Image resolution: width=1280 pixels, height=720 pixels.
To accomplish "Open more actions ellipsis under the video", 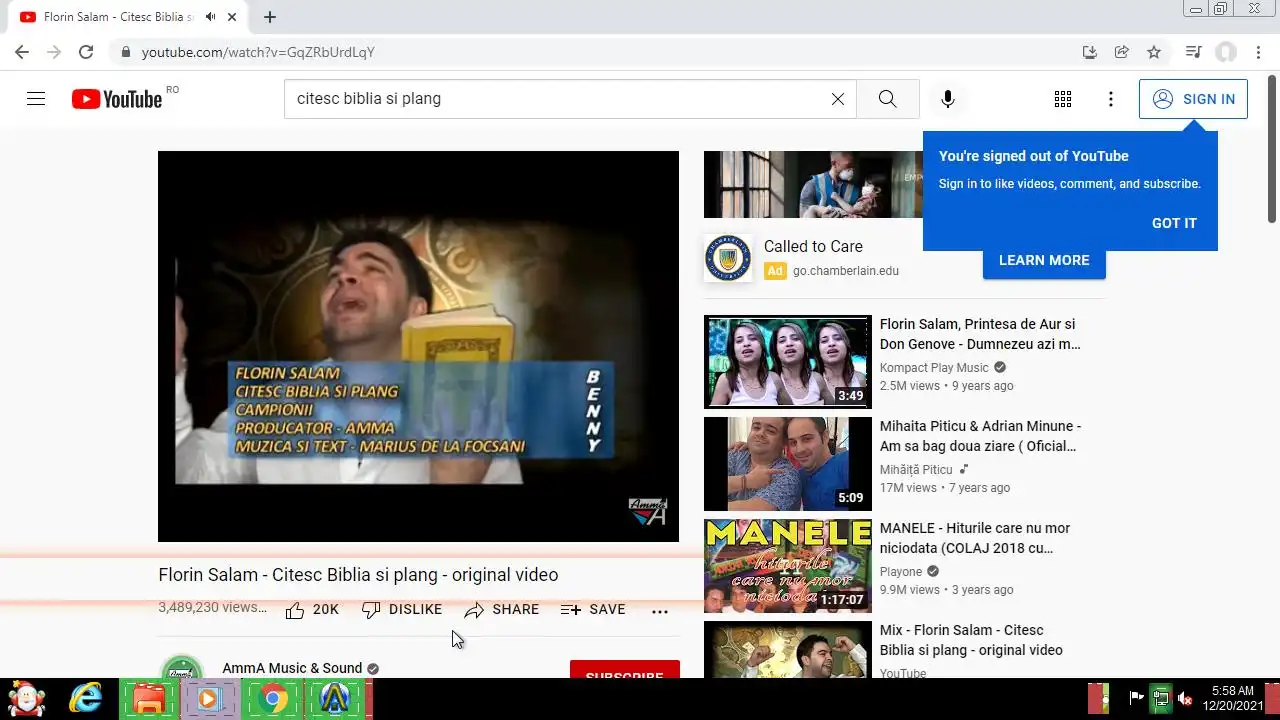I will point(660,611).
